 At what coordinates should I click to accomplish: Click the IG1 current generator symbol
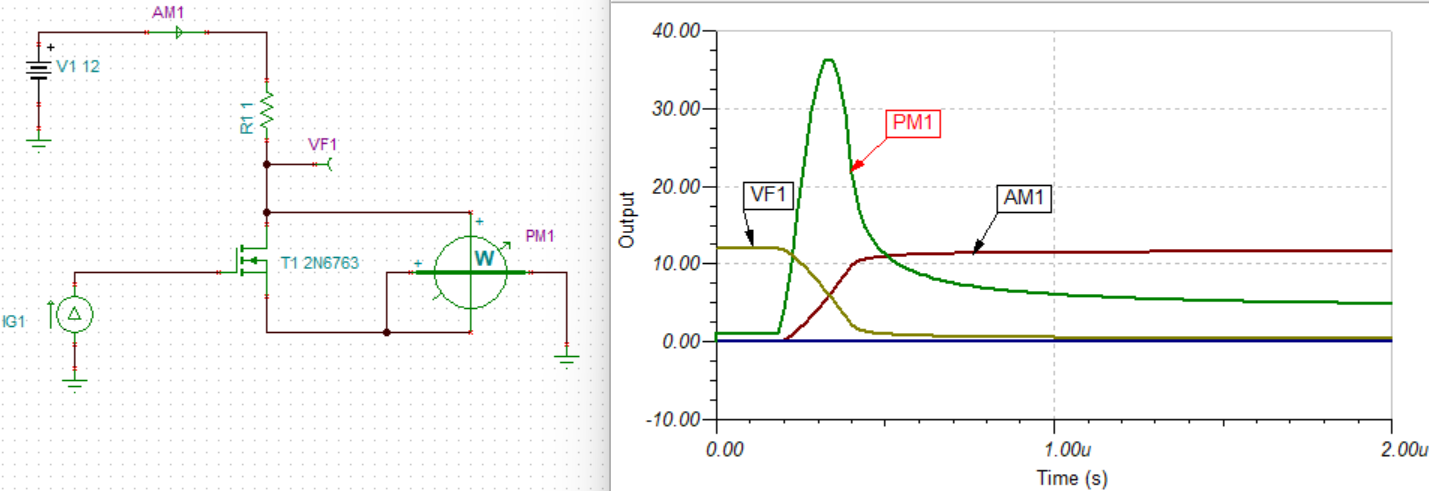73,315
